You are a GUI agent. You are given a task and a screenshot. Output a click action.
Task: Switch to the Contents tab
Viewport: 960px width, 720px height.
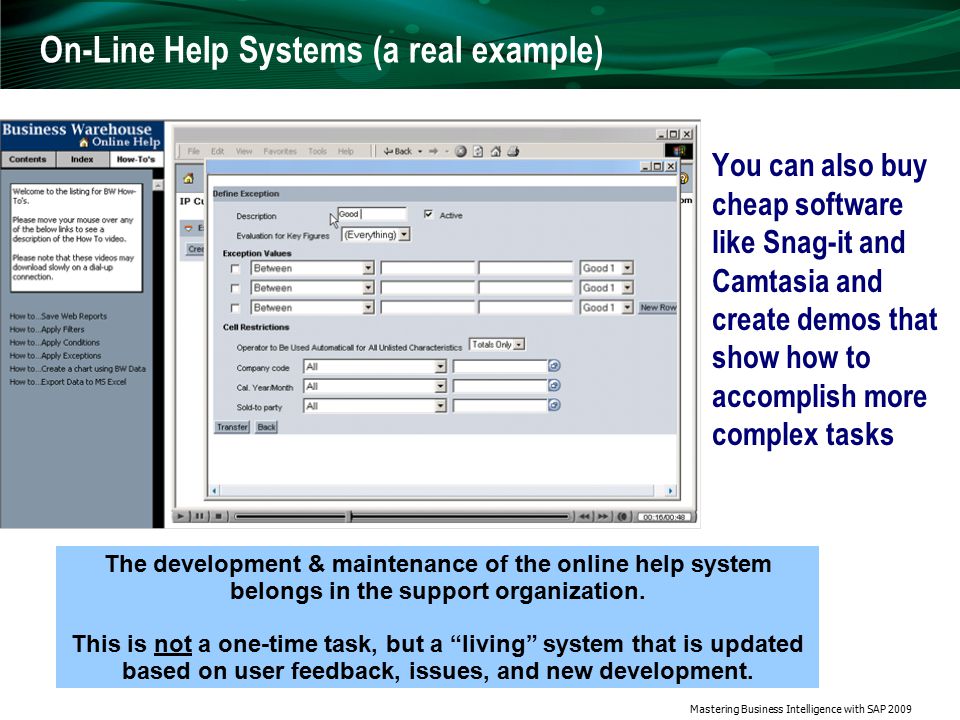(28, 159)
